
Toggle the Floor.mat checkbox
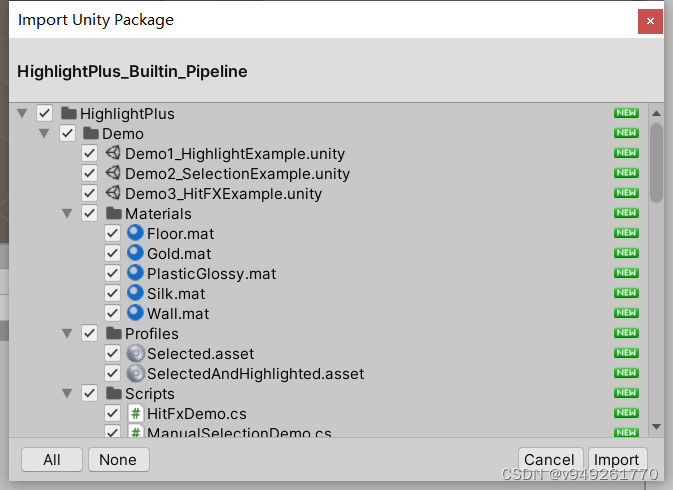(112, 233)
